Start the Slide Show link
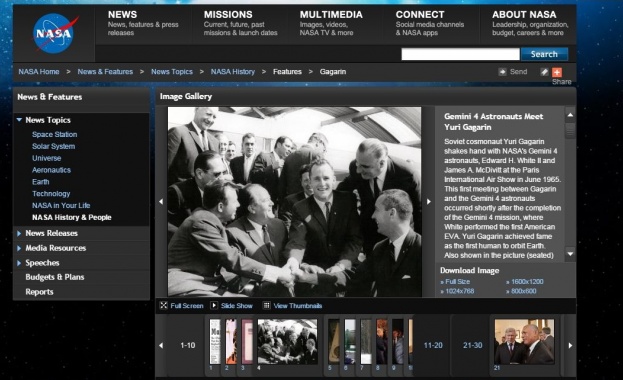This screenshot has width=623, height=380. (x=236, y=306)
